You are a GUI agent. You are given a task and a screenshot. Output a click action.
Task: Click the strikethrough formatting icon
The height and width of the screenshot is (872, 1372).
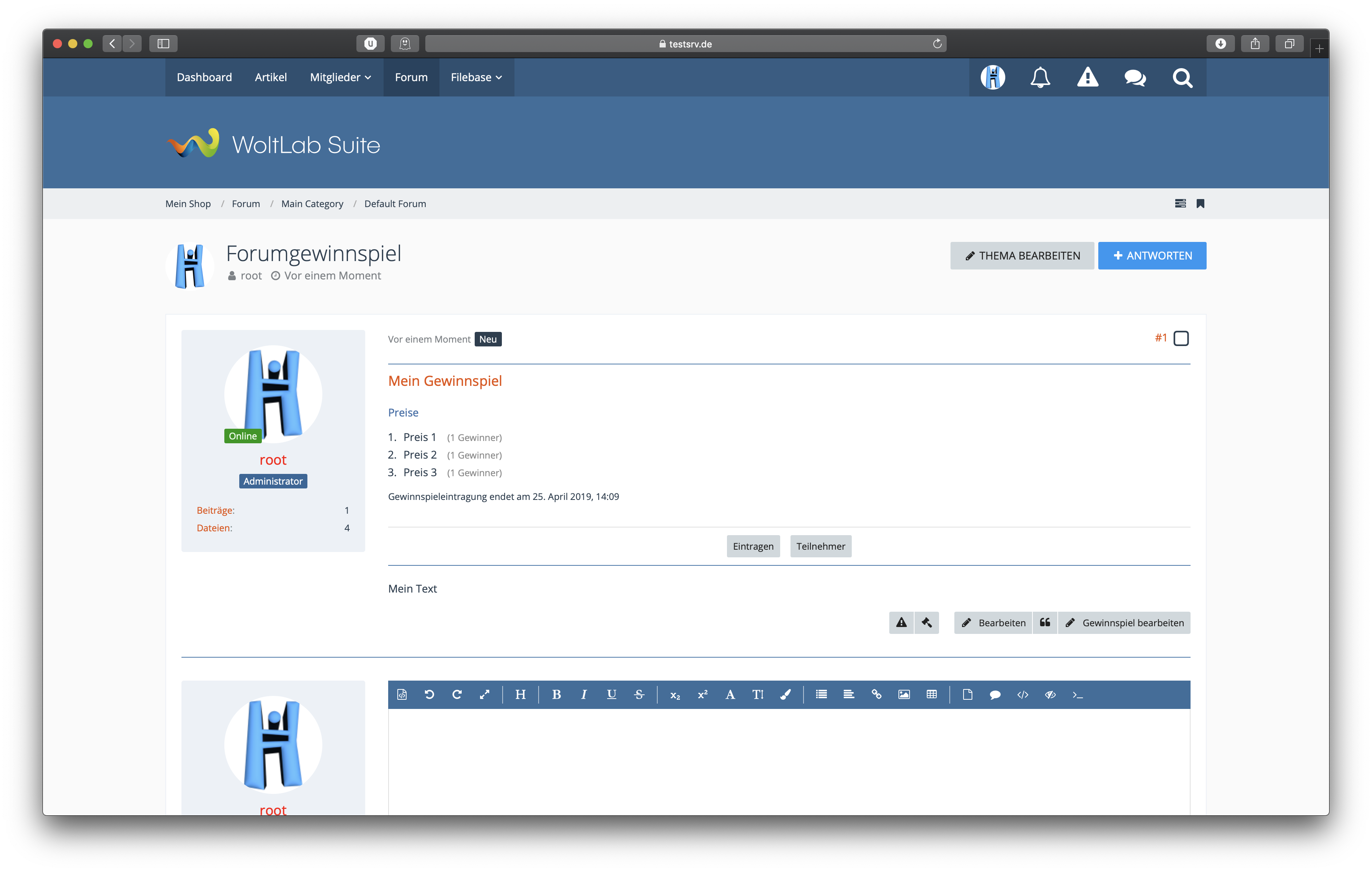coord(639,694)
